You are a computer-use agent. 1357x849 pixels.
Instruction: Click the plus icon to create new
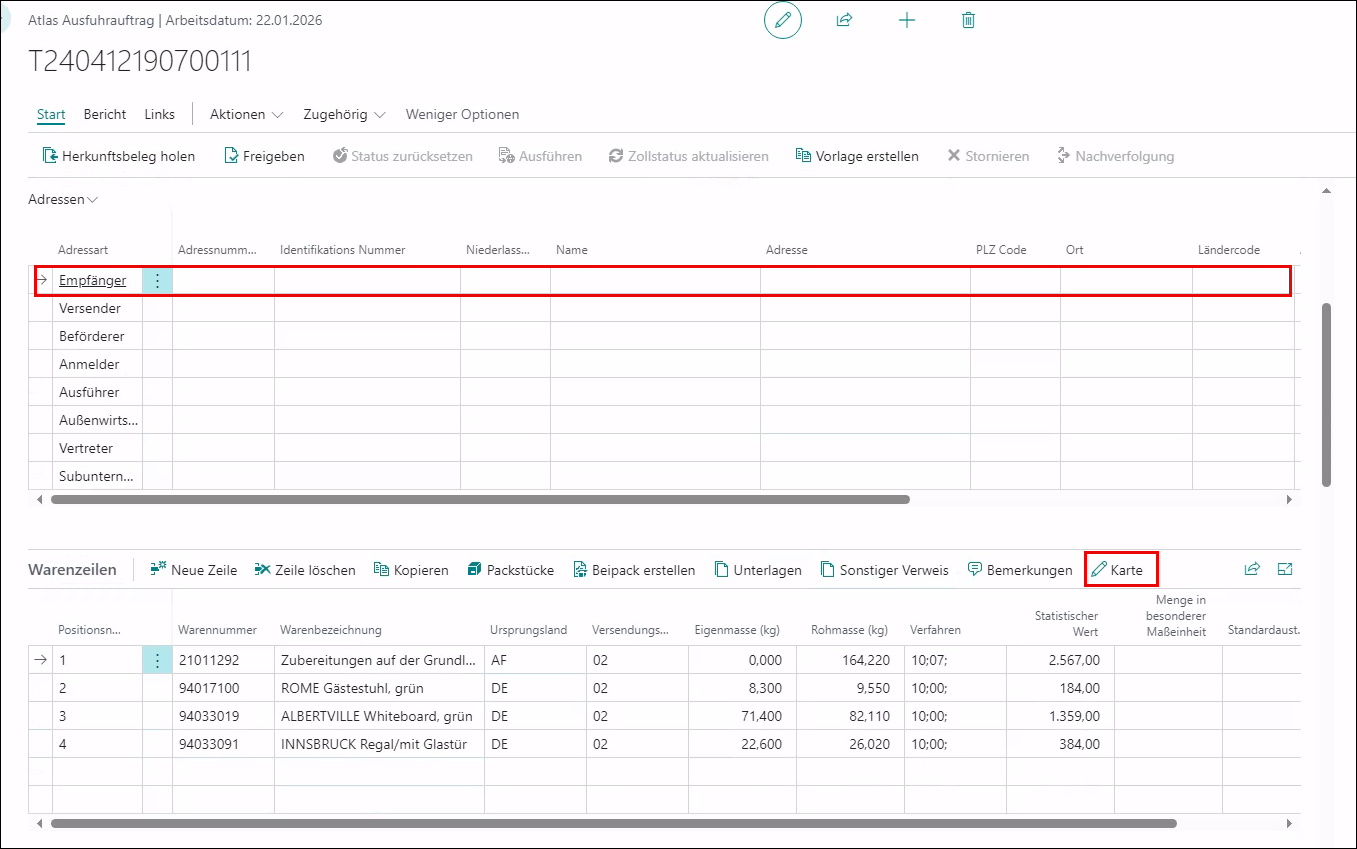907,20
